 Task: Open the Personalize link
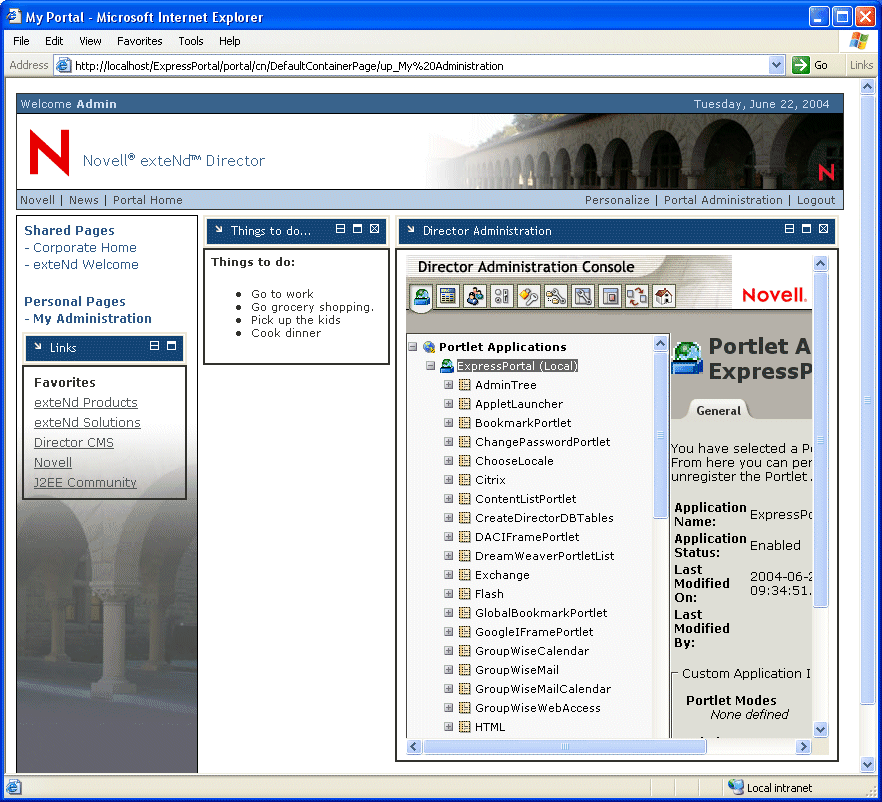(616, 200)
